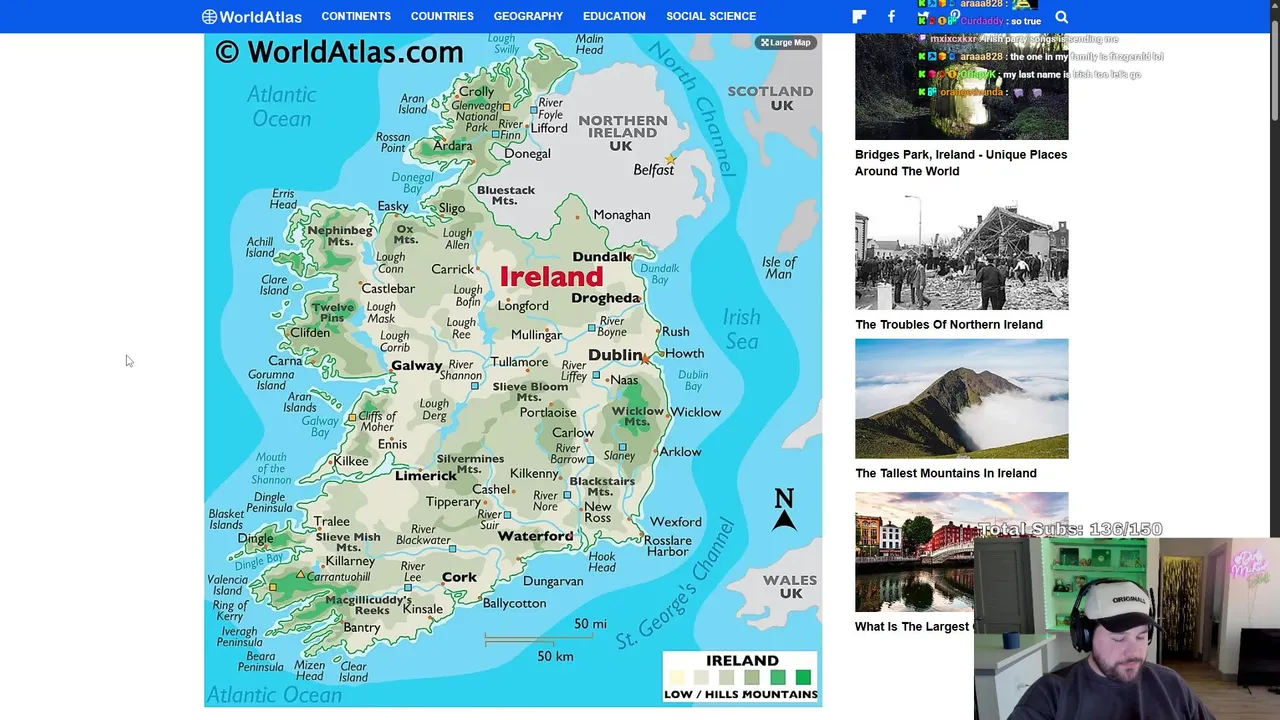1280x720 pixels.
Task: Click the Dundalk label on map
Action: tap(602, 257)
